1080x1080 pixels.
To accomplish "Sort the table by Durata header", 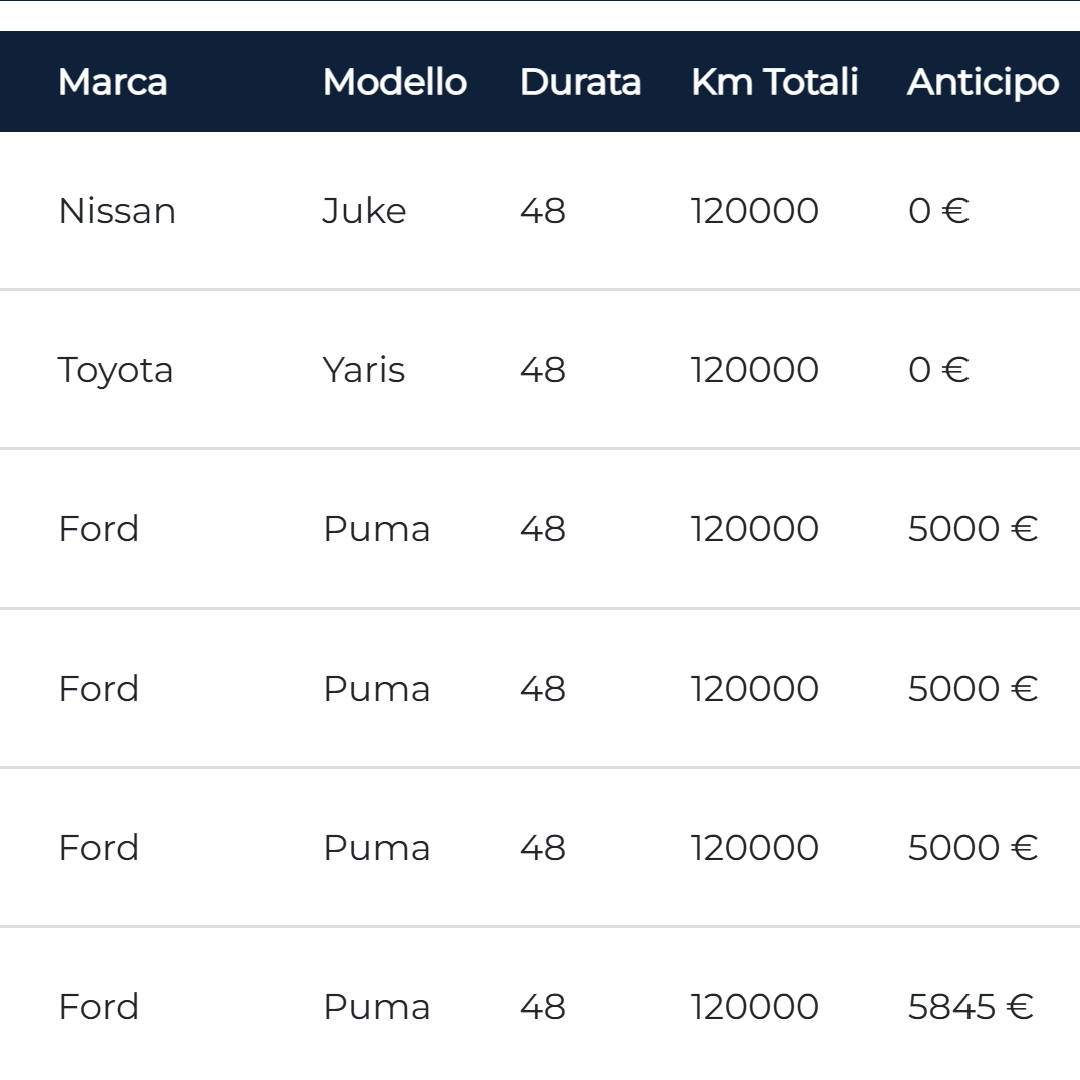I will (x=580, y=82).
